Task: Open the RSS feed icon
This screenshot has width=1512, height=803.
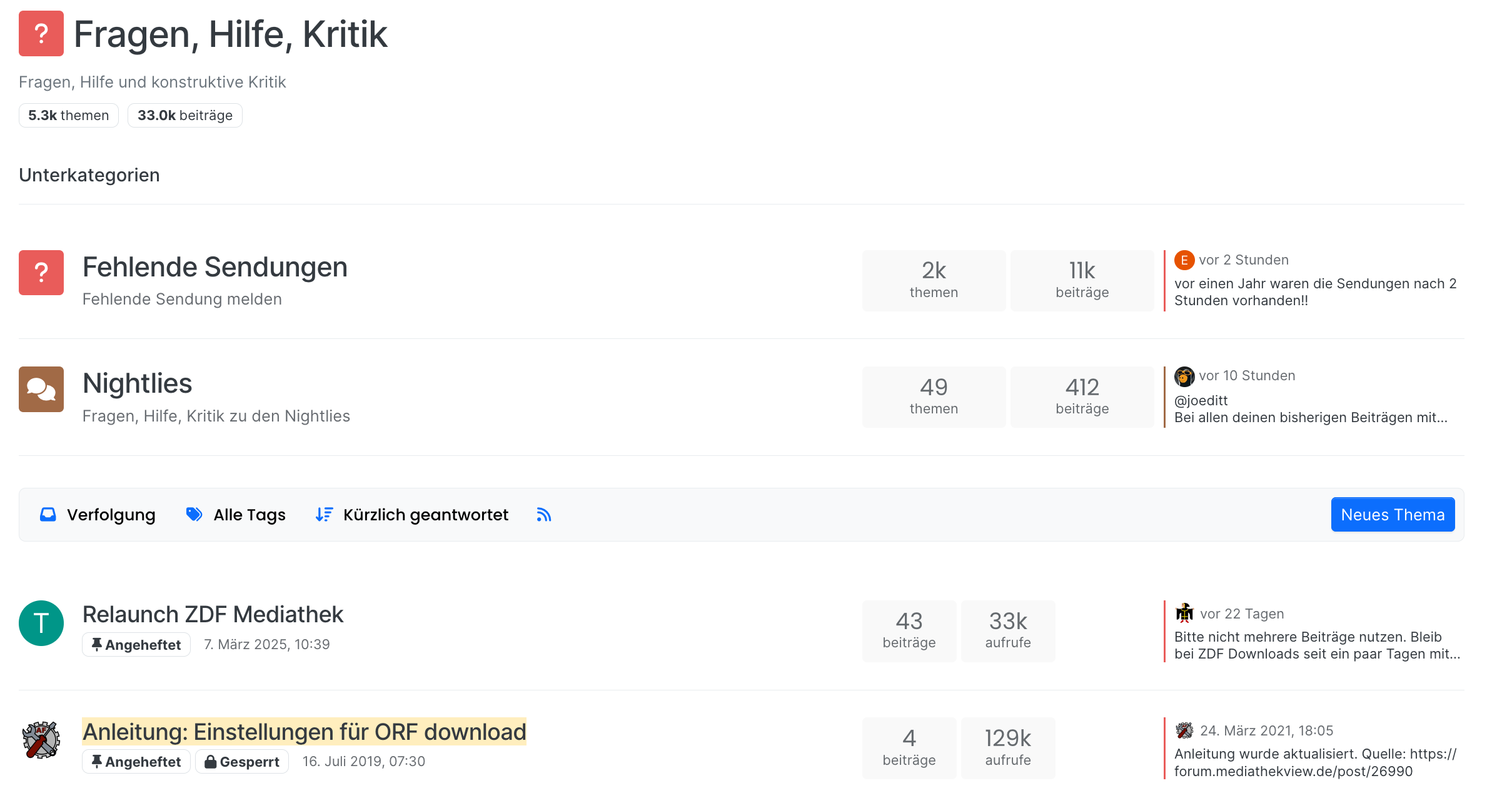Action: point(543,515)
